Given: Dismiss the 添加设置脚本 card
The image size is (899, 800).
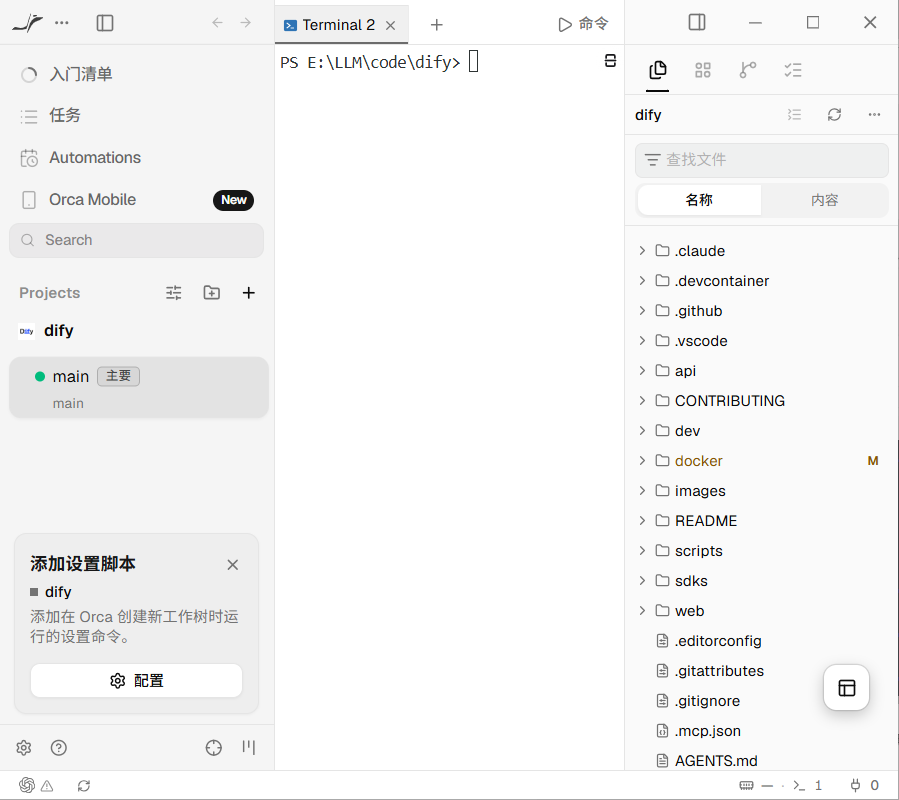Looking at the screenshot, I should (232, 565).
